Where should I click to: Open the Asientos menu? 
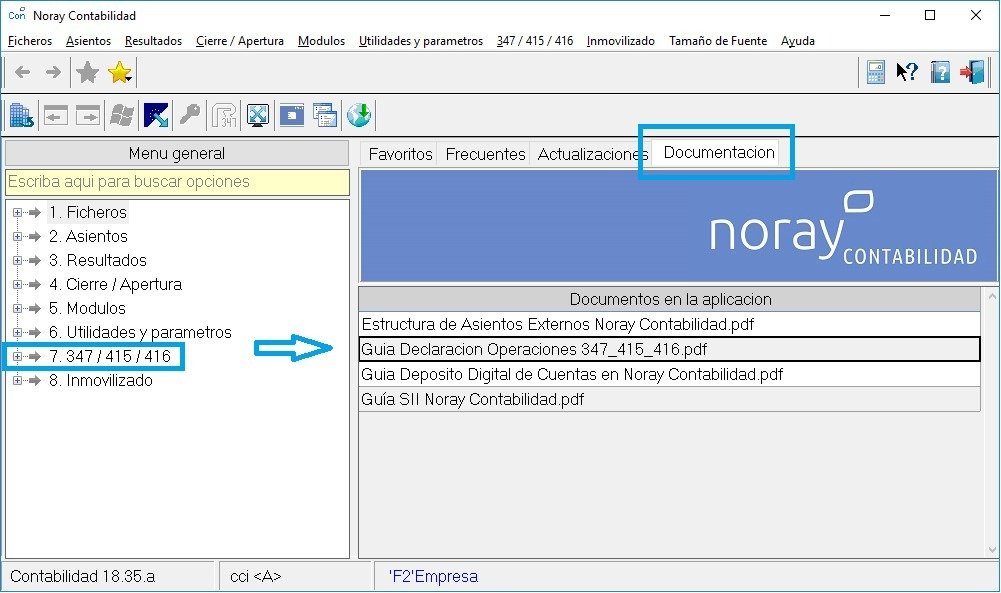click(x=89, y=41)
